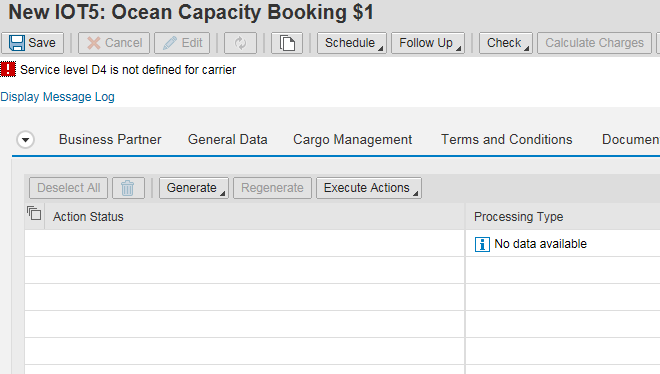
Task: Open the Execute Actions dropdown
Action: (369, 188)
